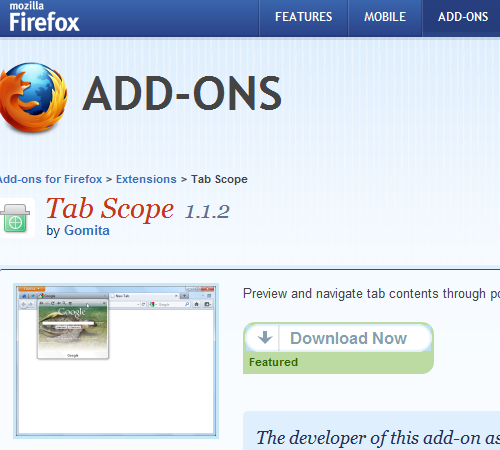Open author Gomita's profile link
The image size is (500, 450).
[x=87, y=231]
